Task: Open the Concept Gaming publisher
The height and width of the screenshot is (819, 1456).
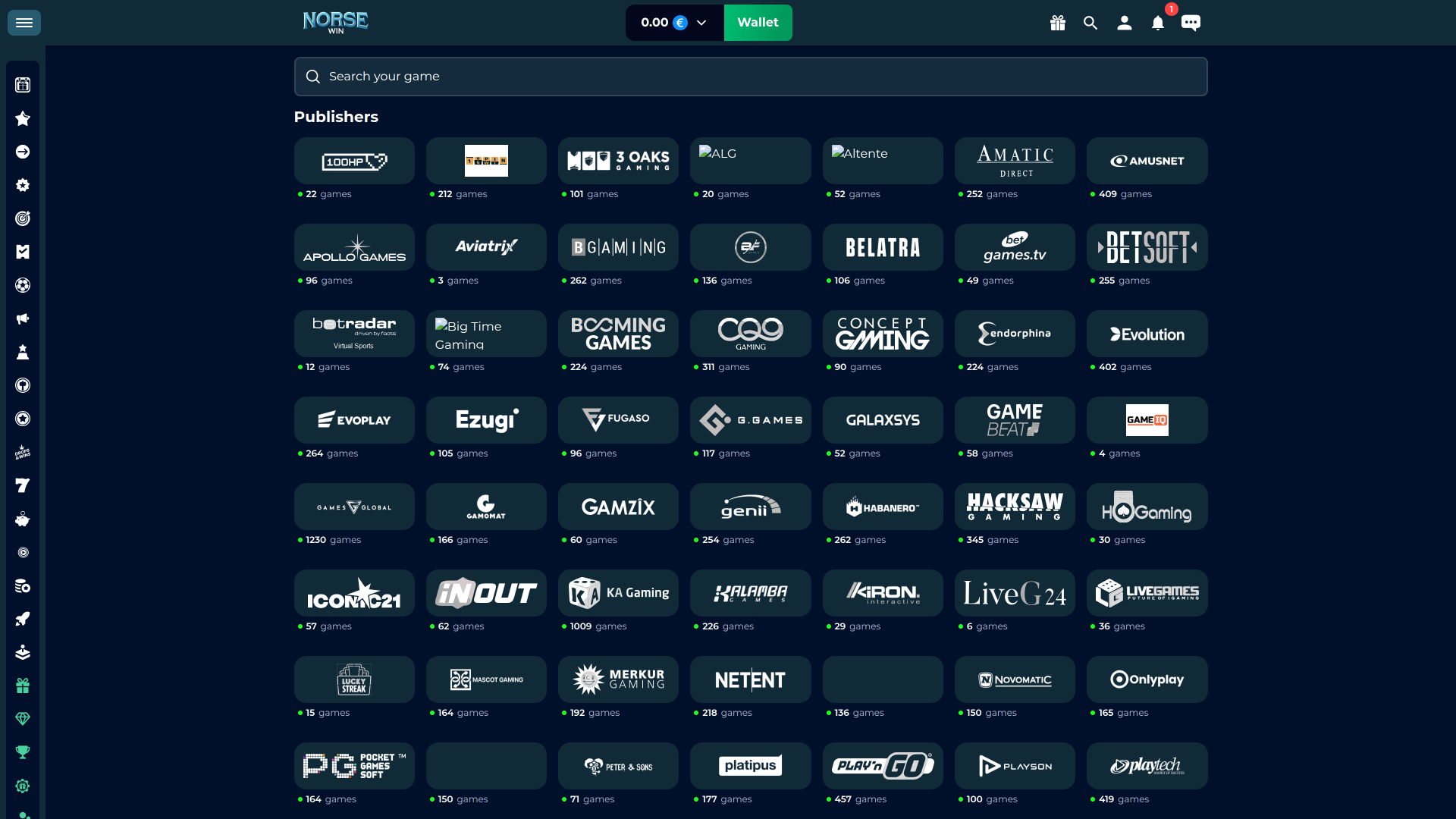Action: tap(883, 334)
